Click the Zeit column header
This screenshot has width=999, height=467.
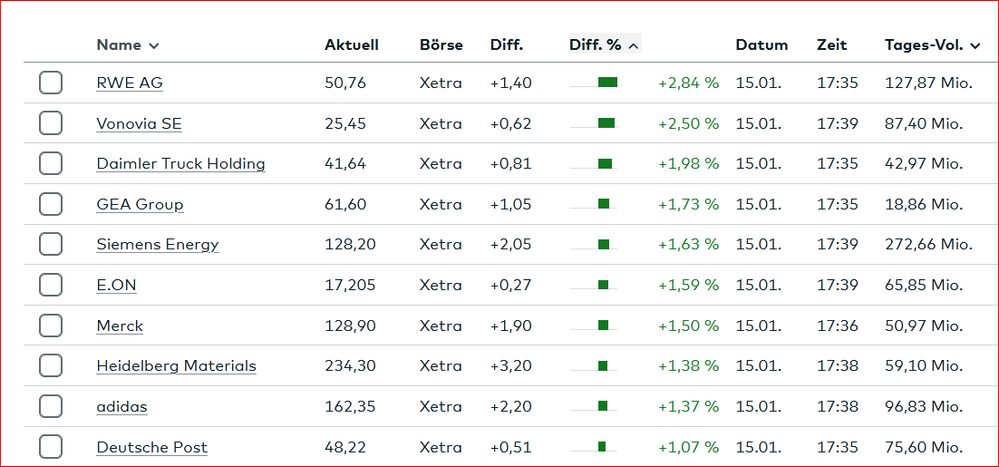click(x=832, y=45)
